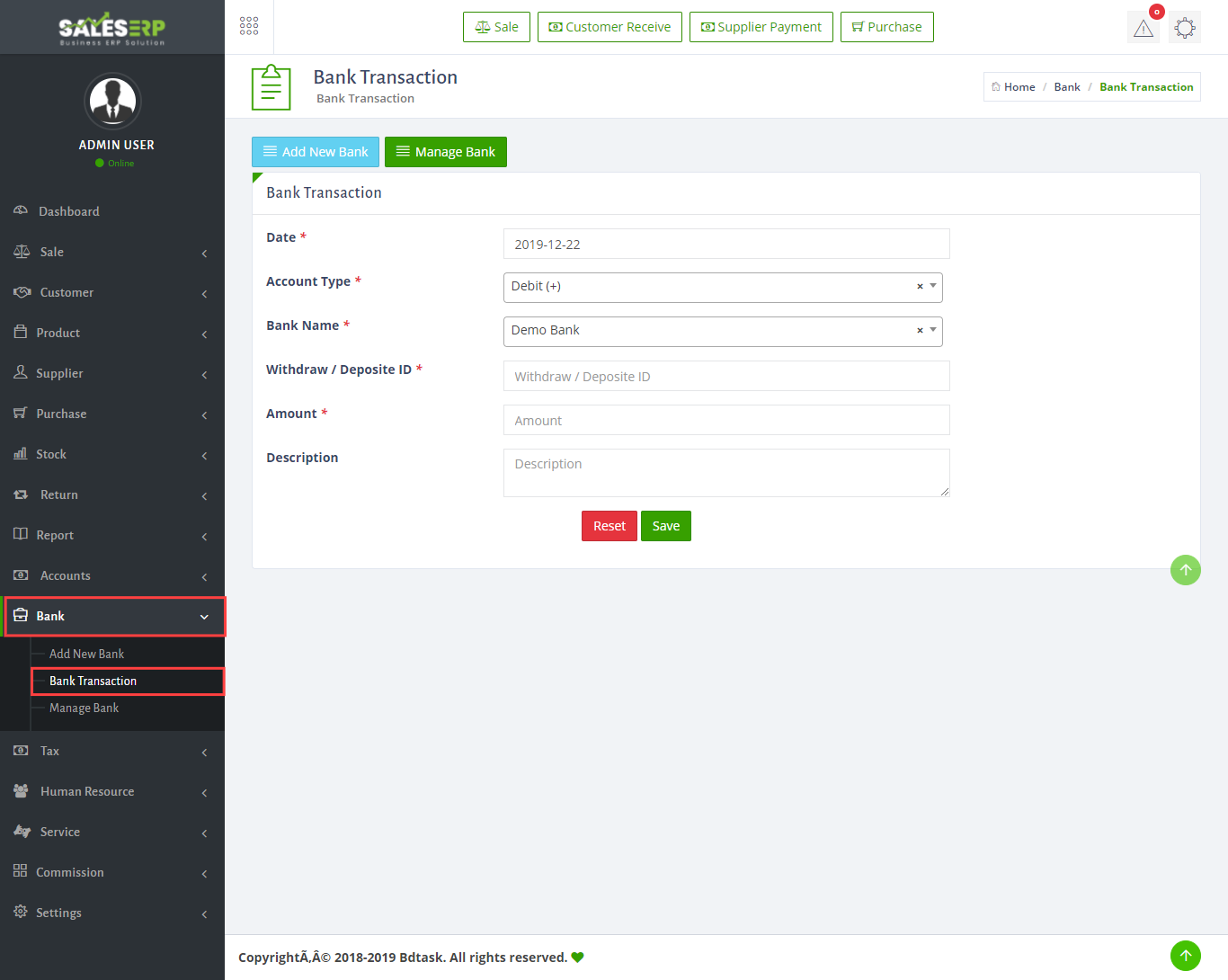Open the Bank Name dropdown
The width and height of the screenshot is (1228, 980).
click(x=710, y=331)
